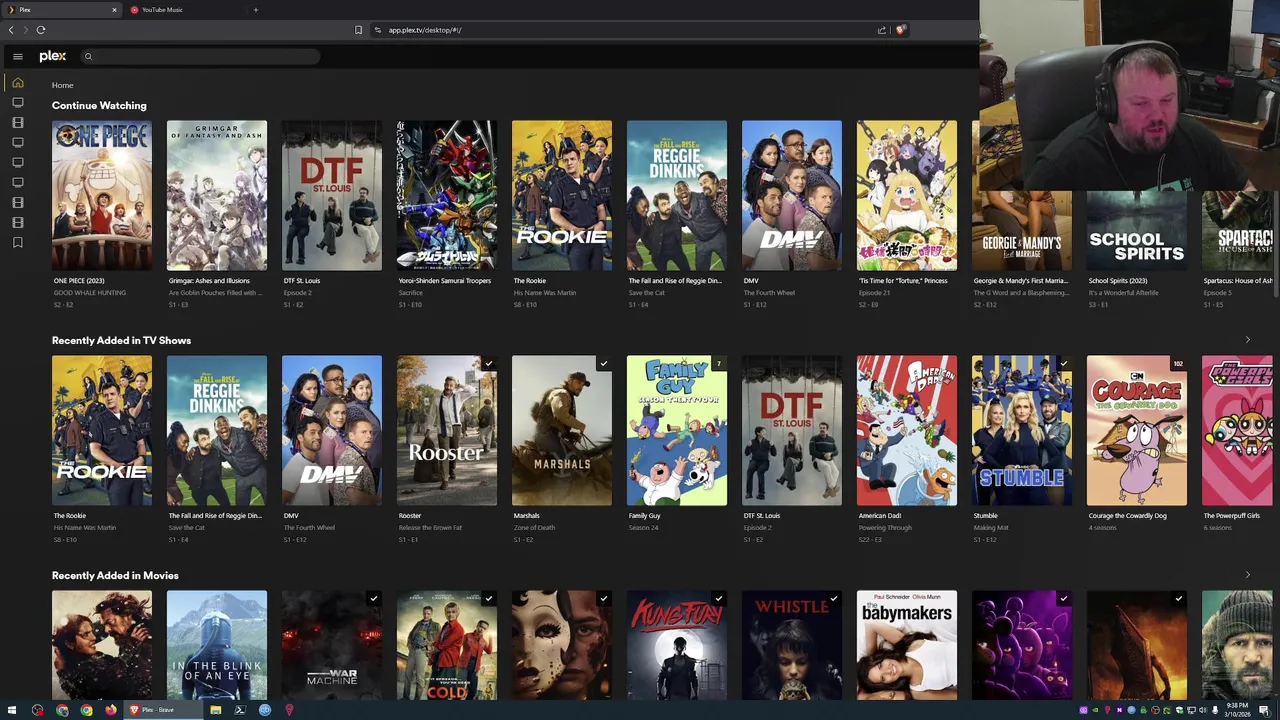This screenshot has width=1280, height=720.
Task: Click 'The Fourth Wheel' under Continue Watching DMV
Action: (769, 293)
